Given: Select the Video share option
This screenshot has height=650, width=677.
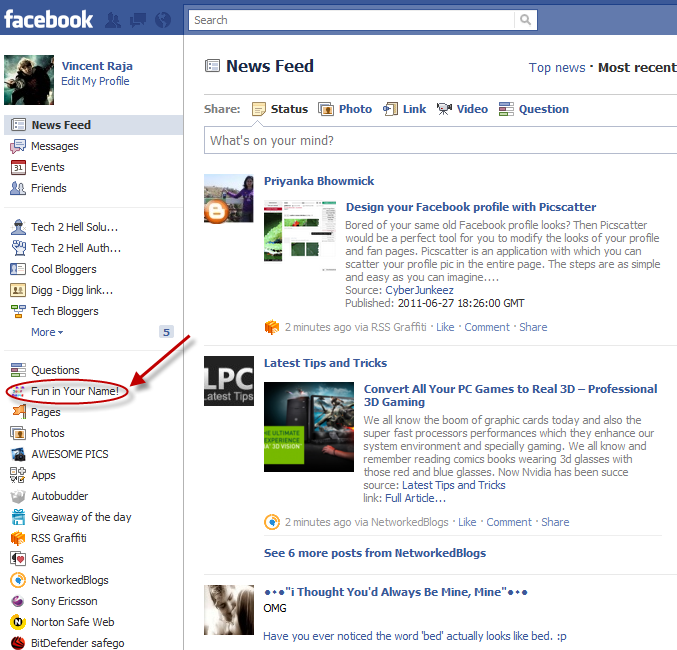Looking at the screenshot, I should point(462,109).
